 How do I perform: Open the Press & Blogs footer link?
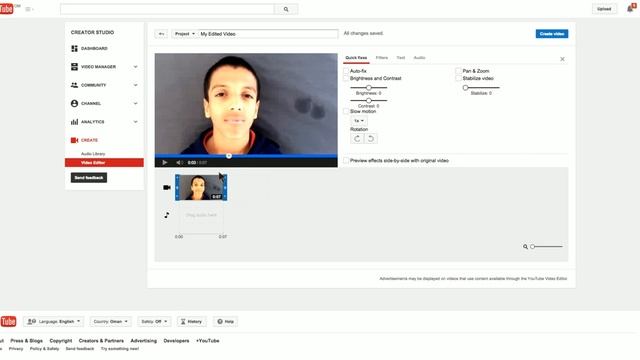point(27,341)
